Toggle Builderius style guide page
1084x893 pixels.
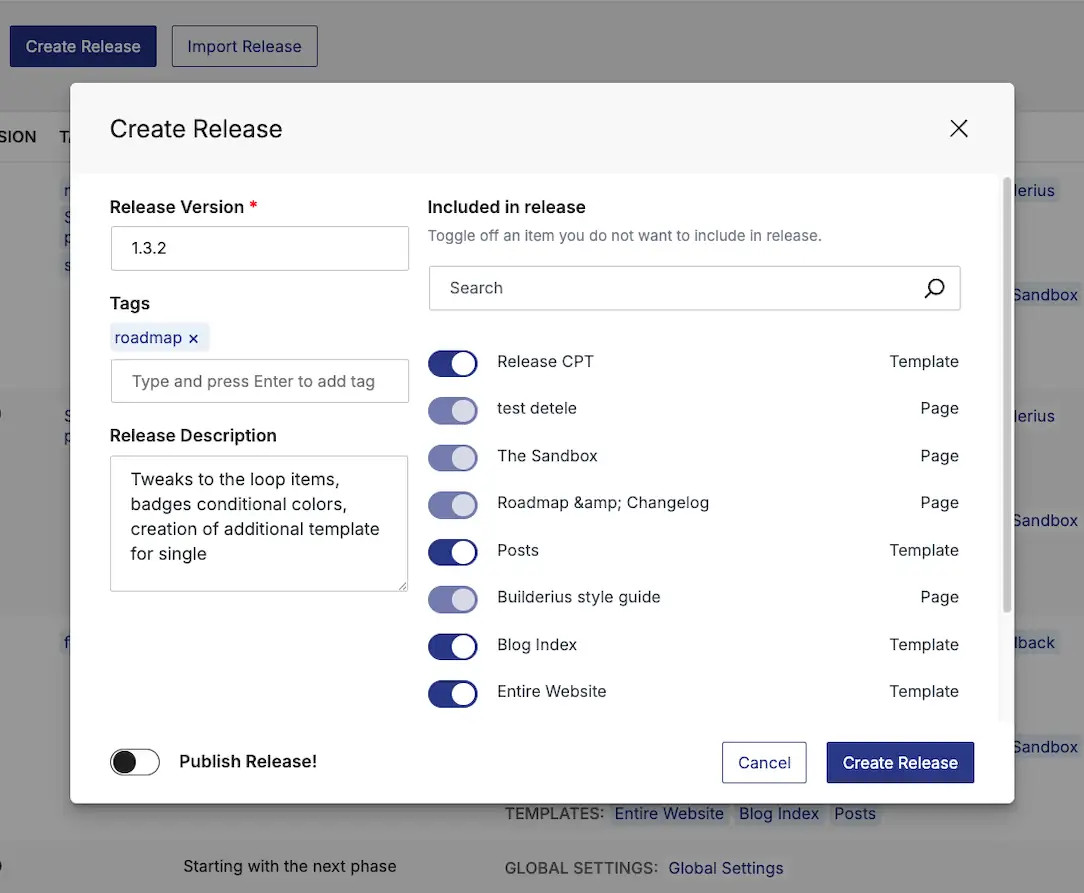pyautogui.click(x=453, y=598)
